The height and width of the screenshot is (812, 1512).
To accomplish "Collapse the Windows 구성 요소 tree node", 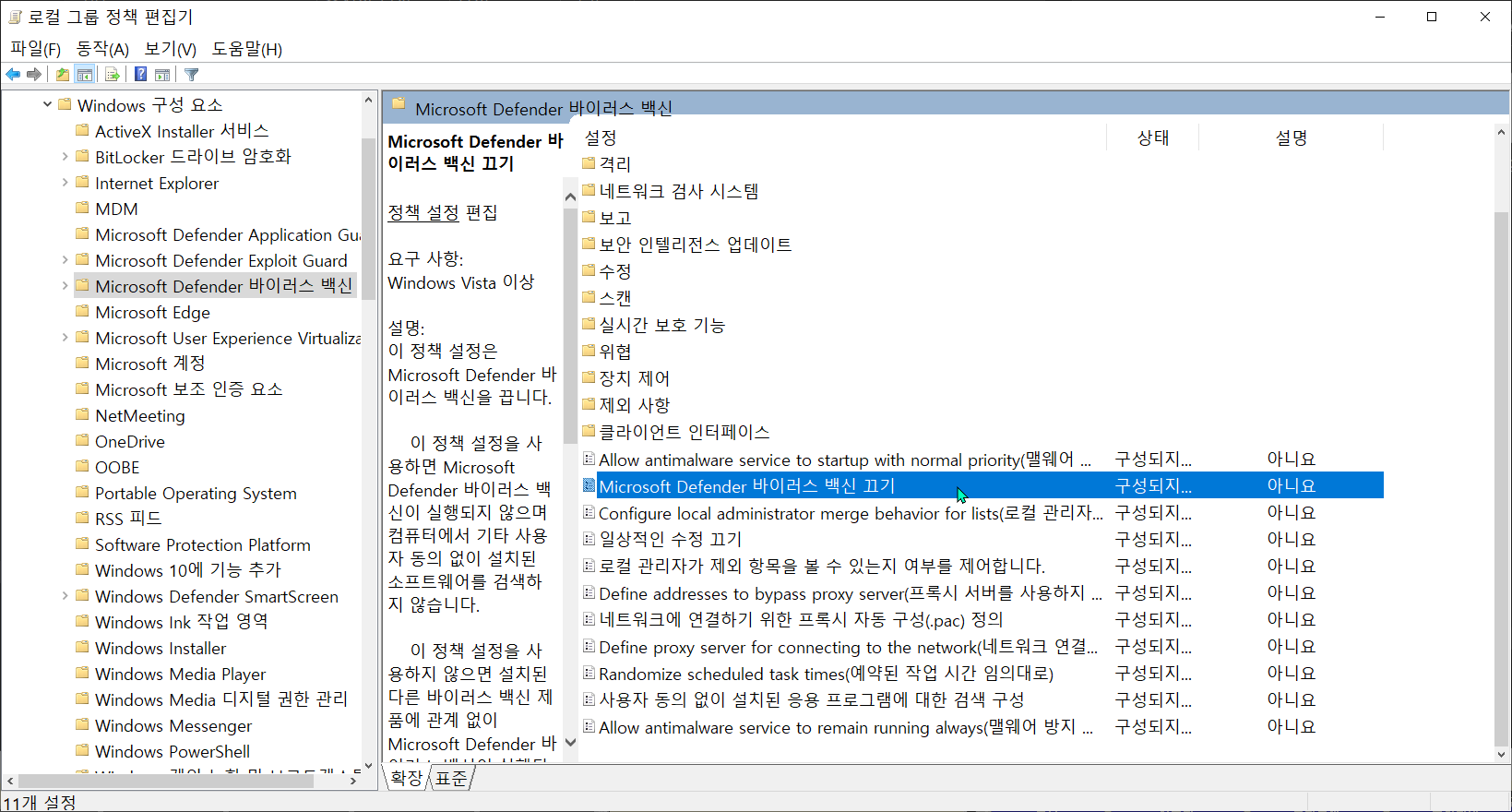I will (x=47, y=104).
